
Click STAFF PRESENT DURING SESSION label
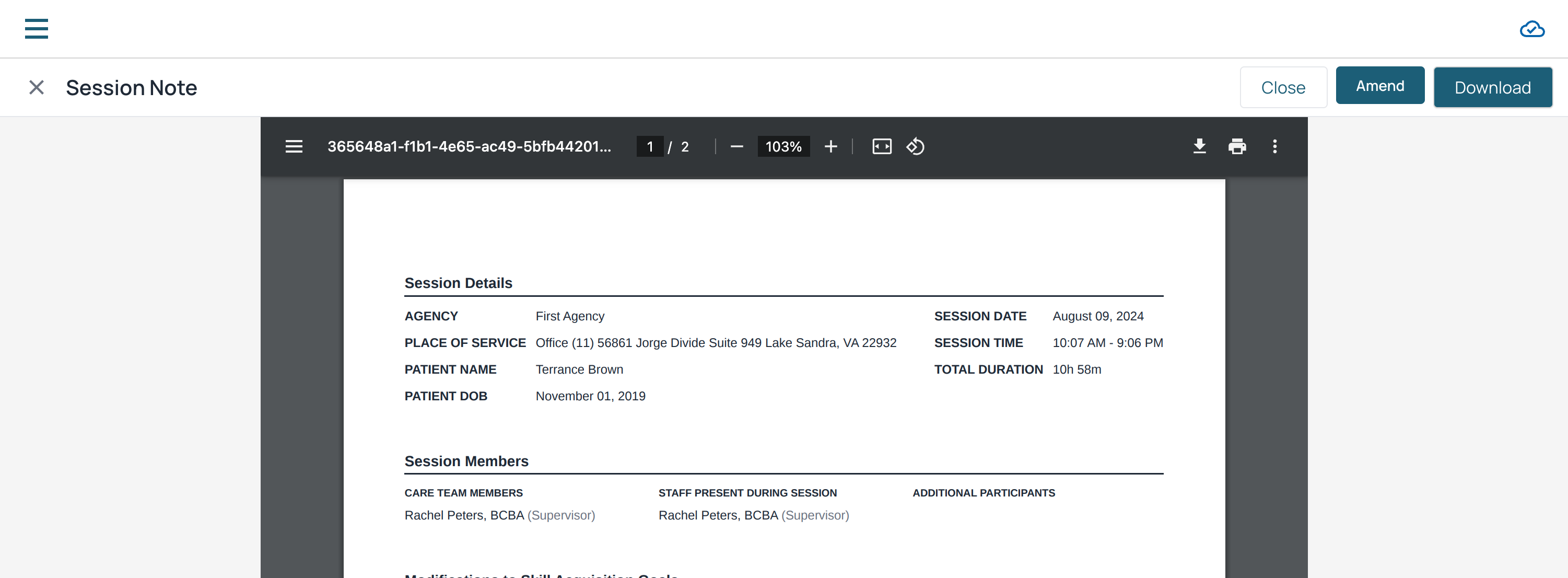point(747,493)
